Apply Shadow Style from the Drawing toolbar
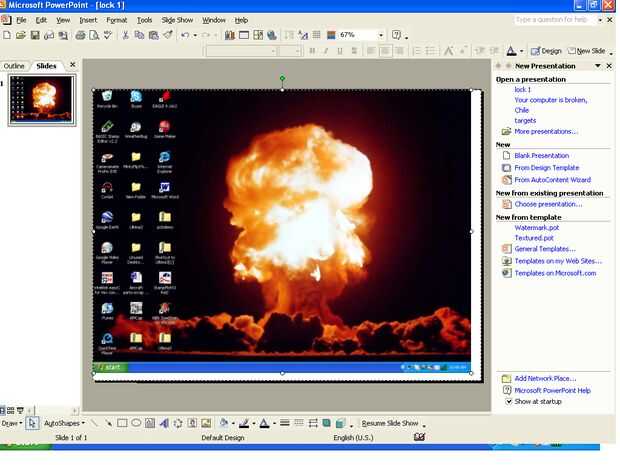 (x=327, y=423)
